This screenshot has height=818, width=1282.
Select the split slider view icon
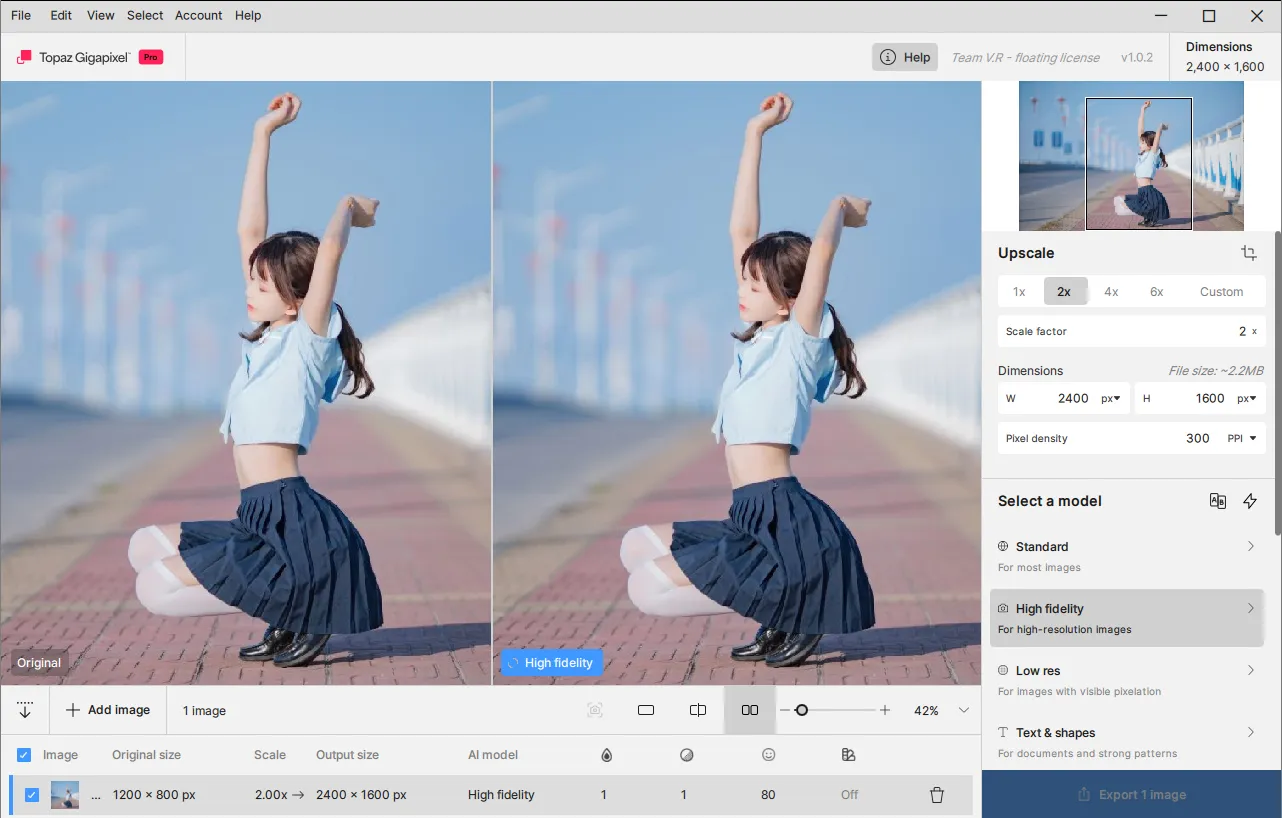click(698, 710)
